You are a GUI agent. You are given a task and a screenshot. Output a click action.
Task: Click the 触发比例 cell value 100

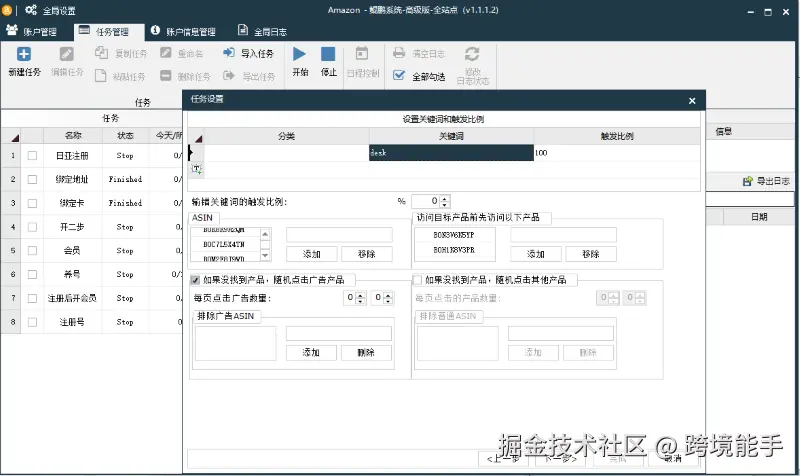pos(617,153)
